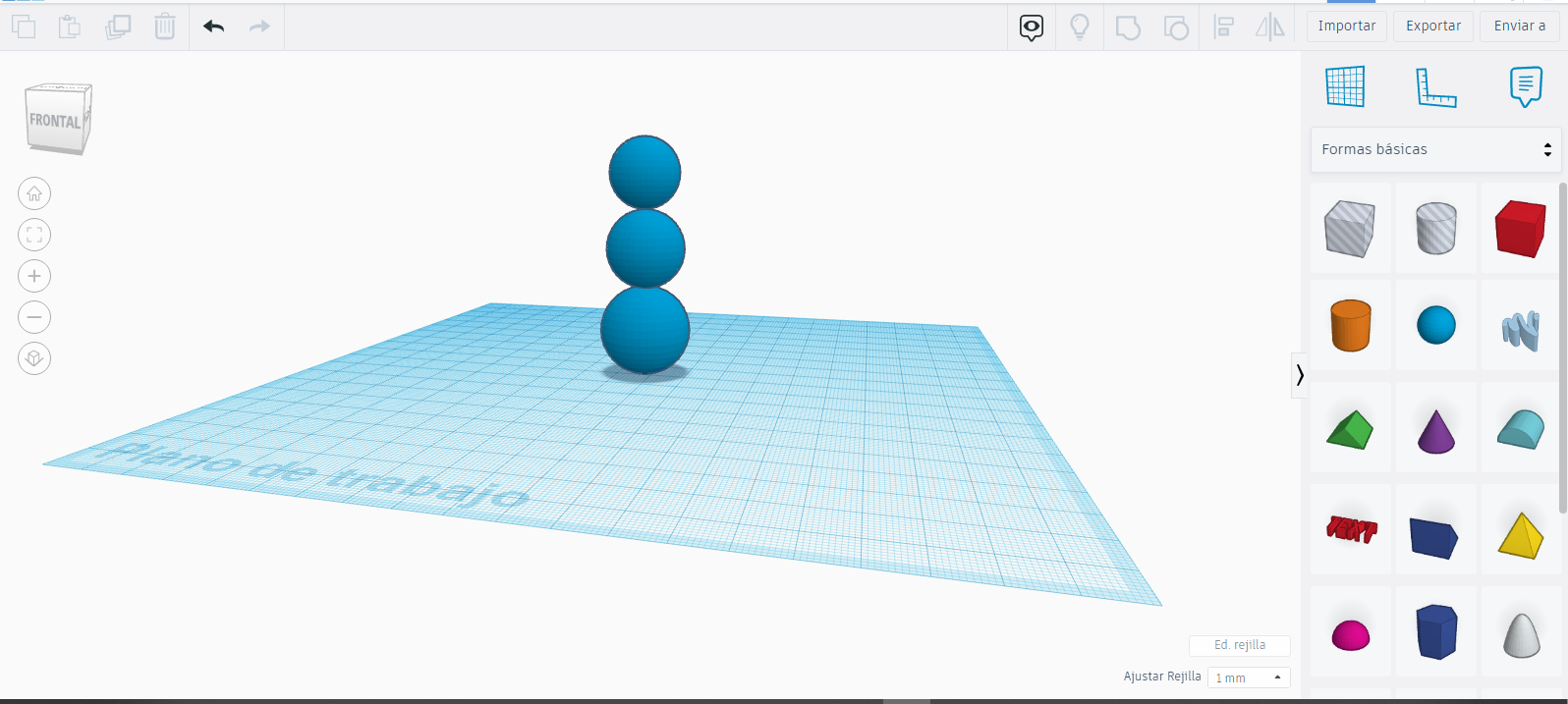Click the Ungroup shapes icon
Viewport: 1568px width, 704px height.
point(1176,27)
